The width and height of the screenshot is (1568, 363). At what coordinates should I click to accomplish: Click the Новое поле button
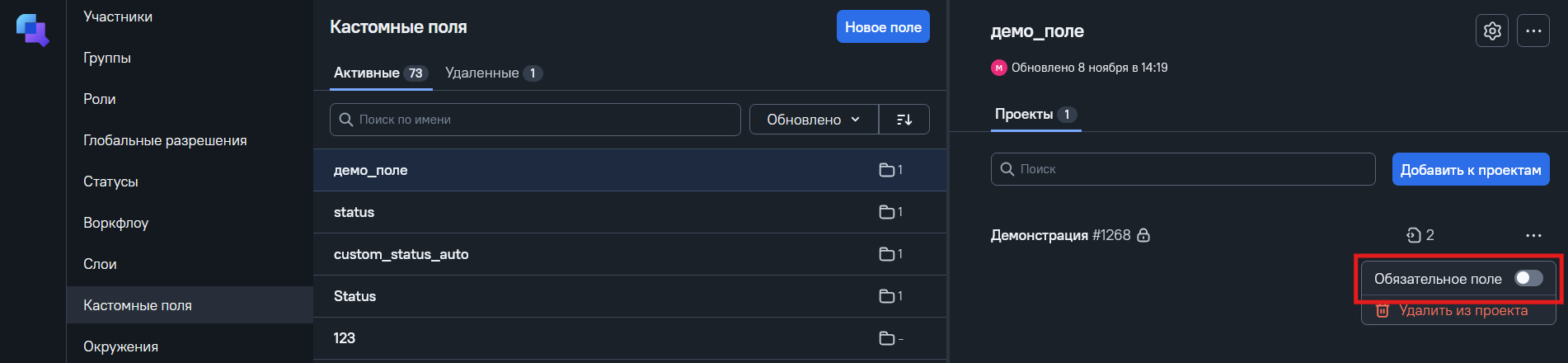tap(883, 26)
